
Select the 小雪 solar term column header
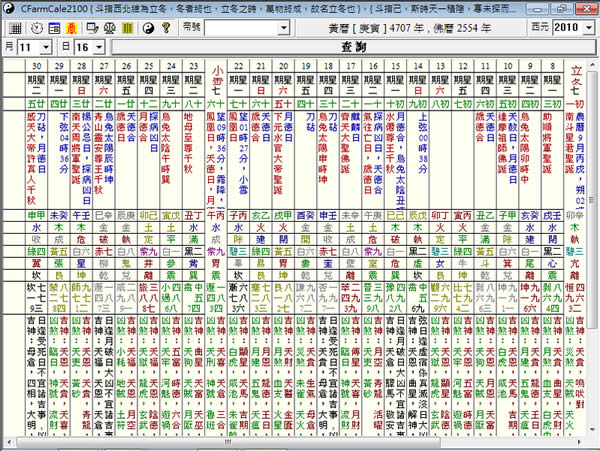[x=217, y=78]
